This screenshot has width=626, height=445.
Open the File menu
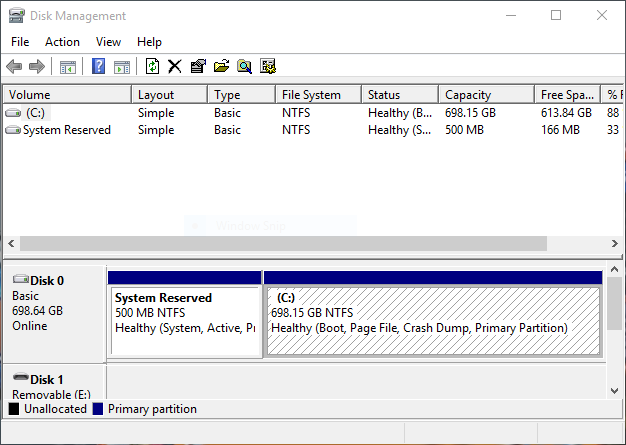[x=20, y=42]
